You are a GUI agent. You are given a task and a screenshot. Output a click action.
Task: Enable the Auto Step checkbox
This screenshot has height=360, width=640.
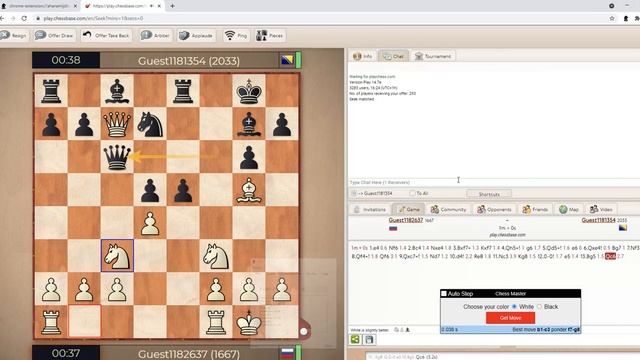pos(444,293)
